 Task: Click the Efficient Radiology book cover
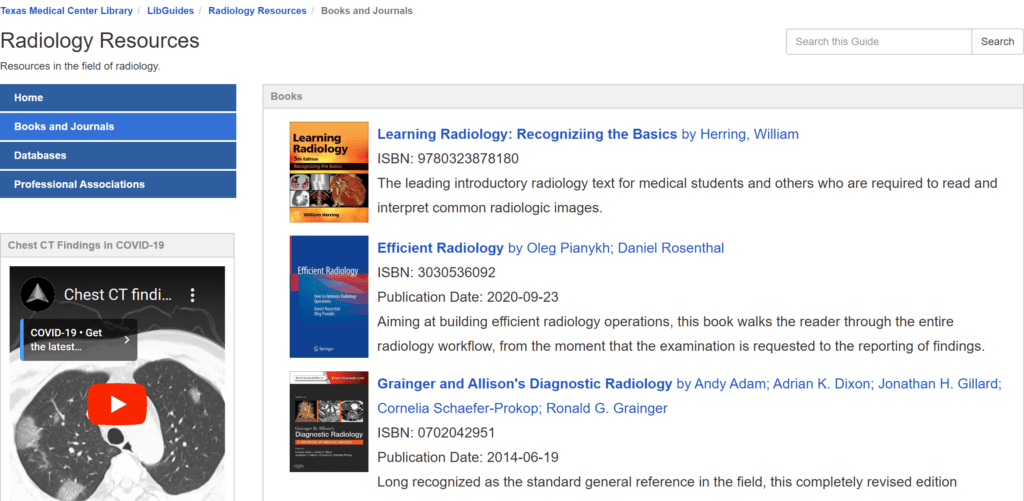[x=329, y=297]
